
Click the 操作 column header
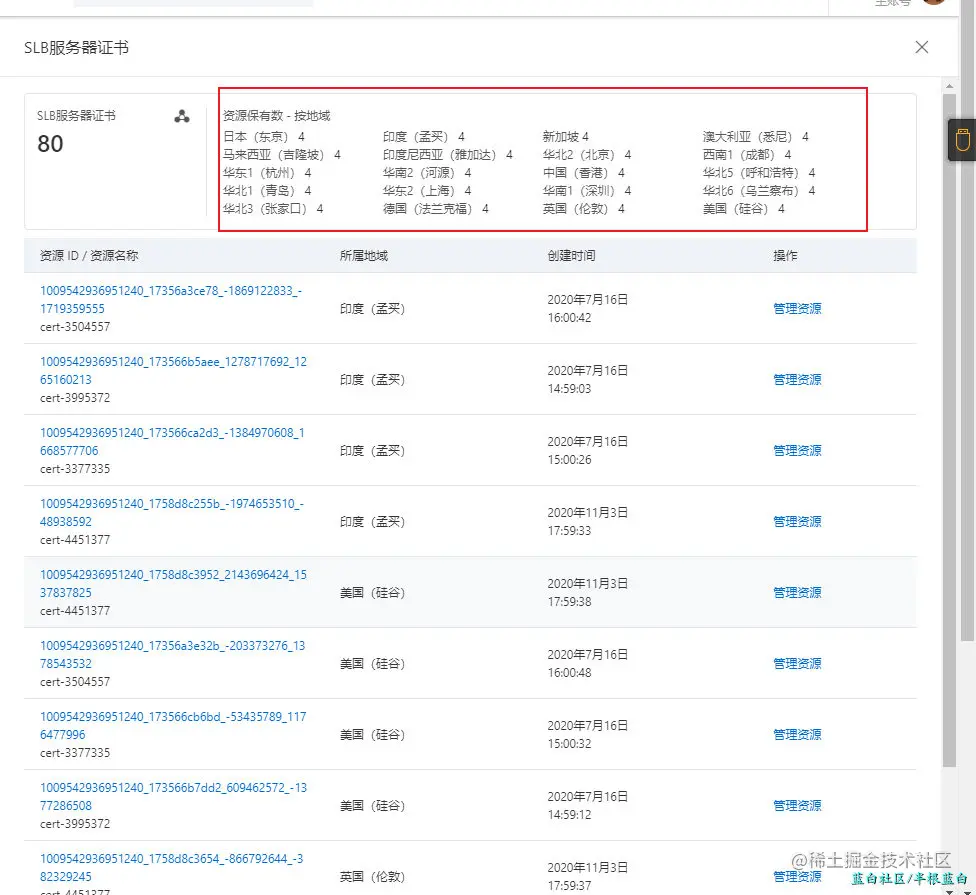(x=785, y=255)
